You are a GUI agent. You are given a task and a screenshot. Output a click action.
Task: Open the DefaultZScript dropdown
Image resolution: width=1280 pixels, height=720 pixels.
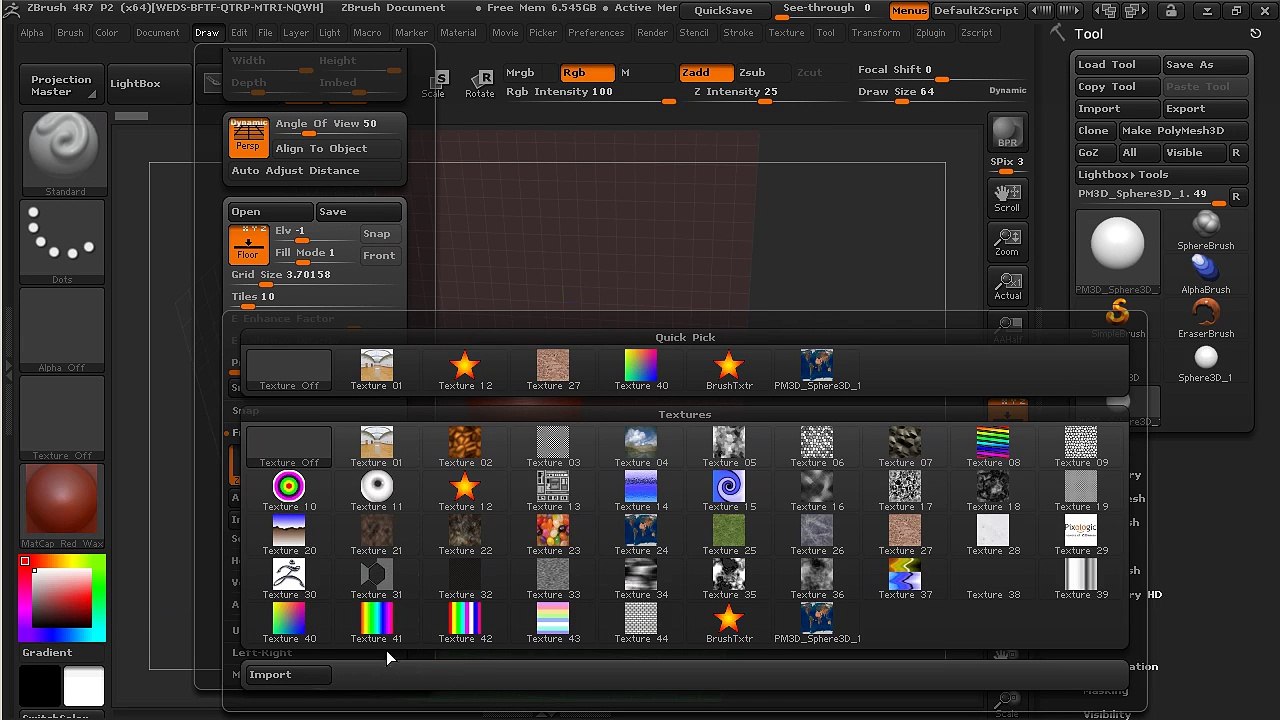976,11
